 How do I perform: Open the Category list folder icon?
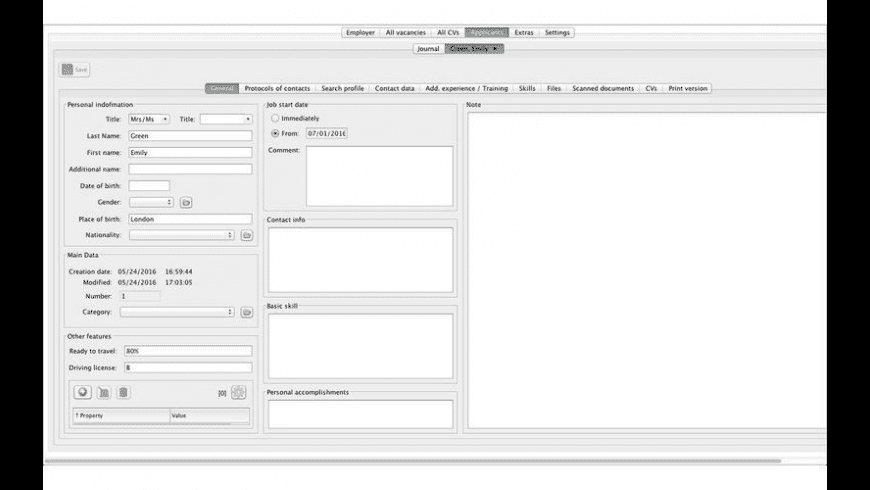[247, 312]
